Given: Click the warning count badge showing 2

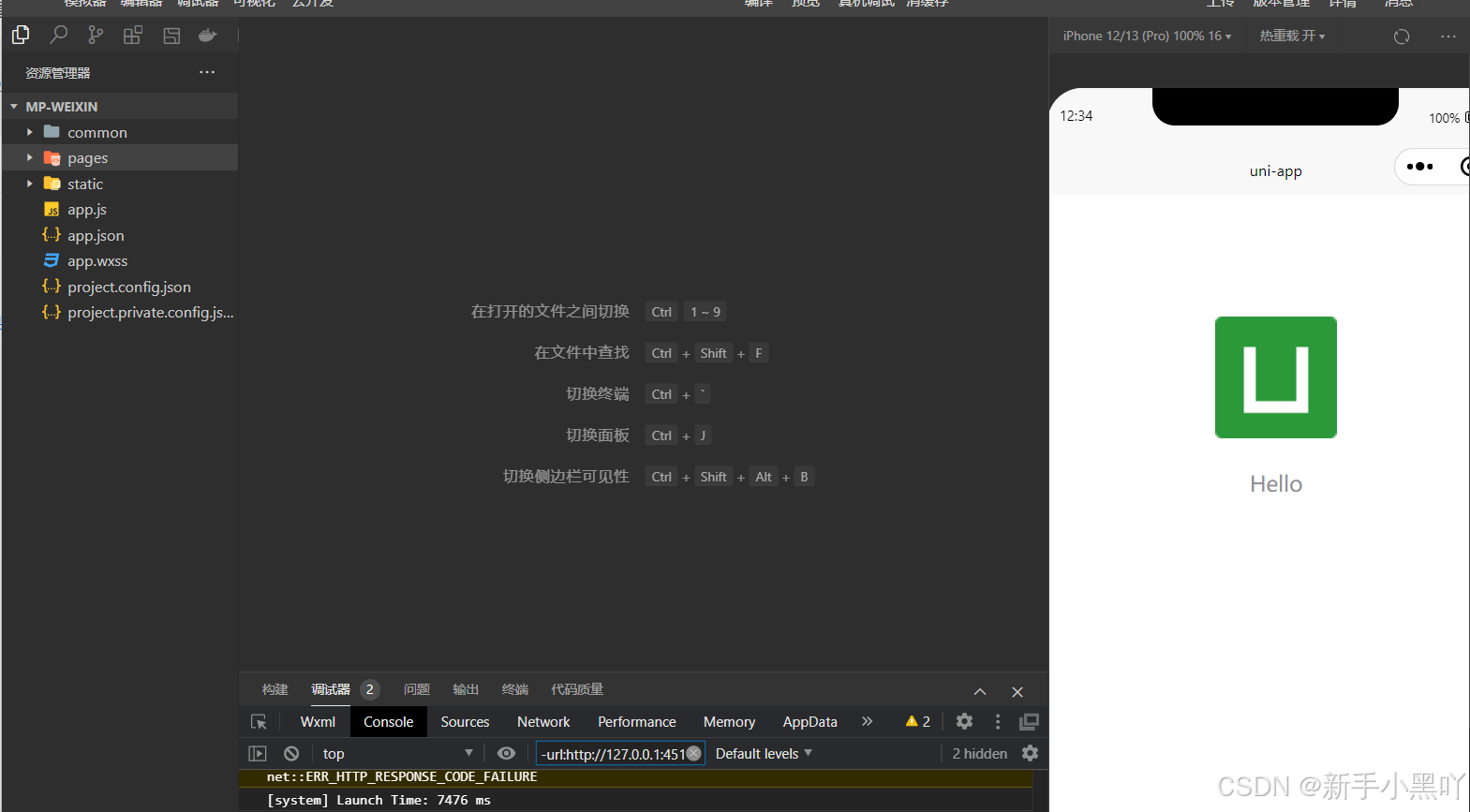Looking at the screenshot, I should (918, 721).
